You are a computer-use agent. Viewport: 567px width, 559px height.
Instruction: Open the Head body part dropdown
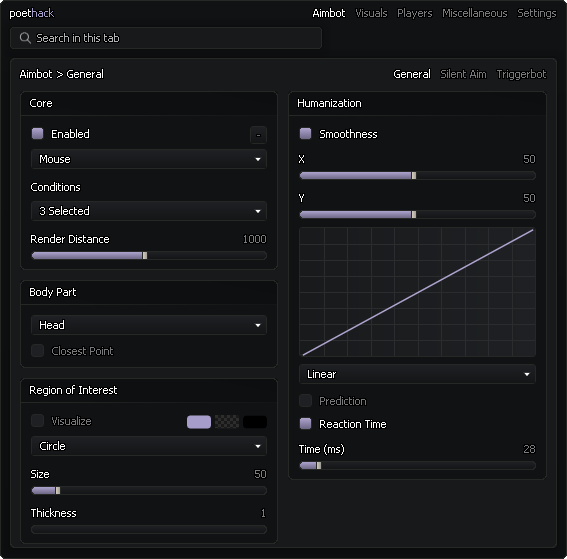(x=149, y=325)
